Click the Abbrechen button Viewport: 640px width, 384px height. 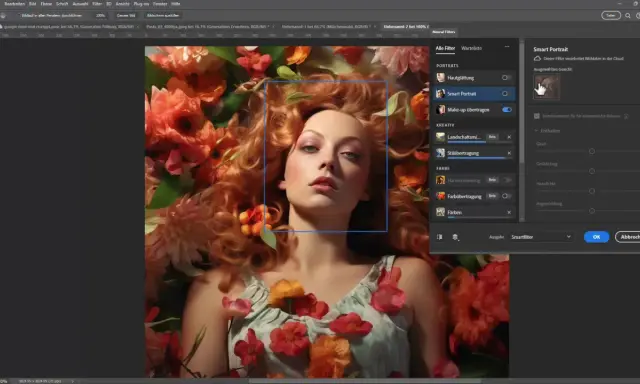pyautogui.click(x=628, y=237)
